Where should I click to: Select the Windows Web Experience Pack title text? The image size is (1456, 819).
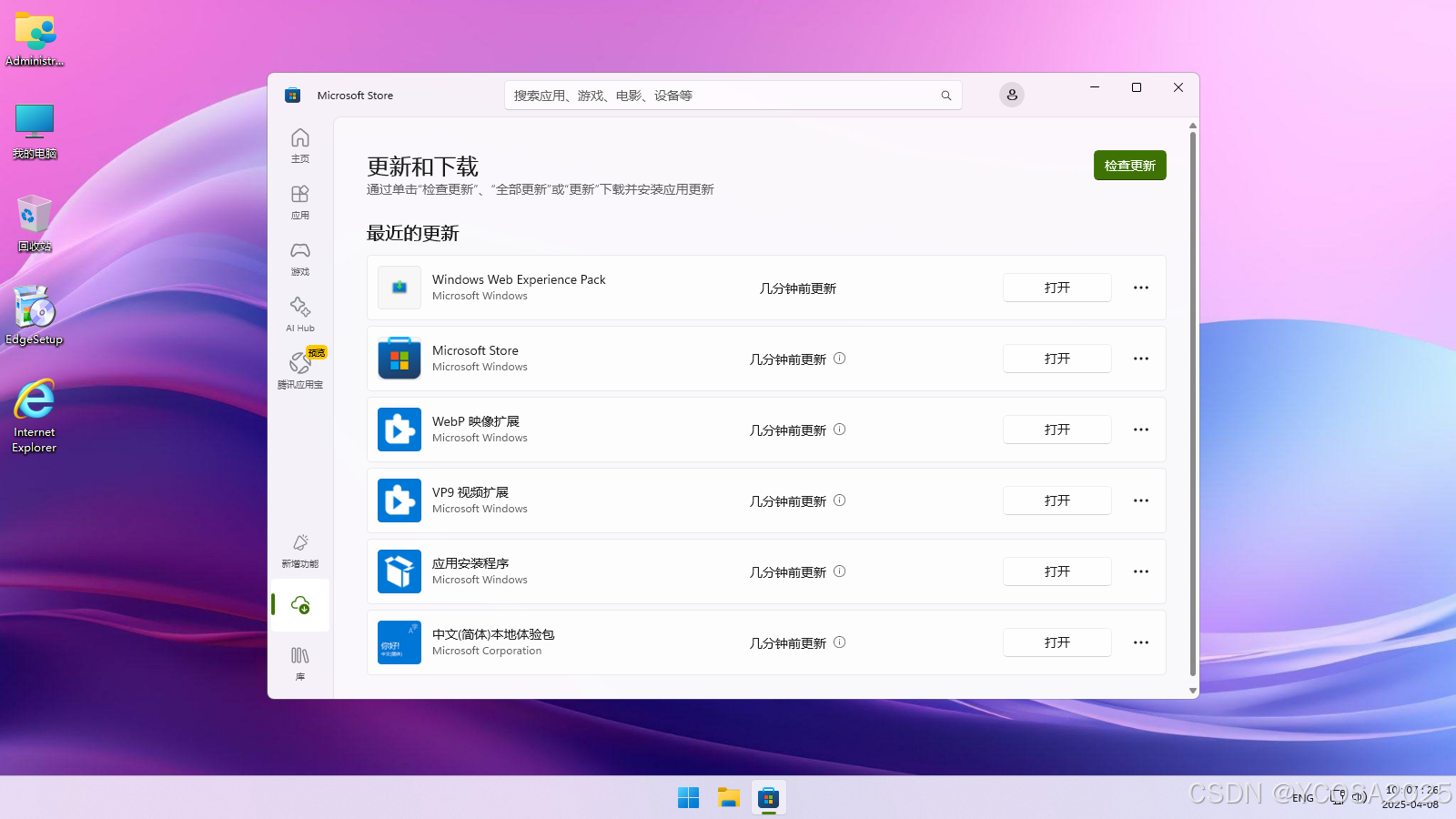(x=519, y=279)
